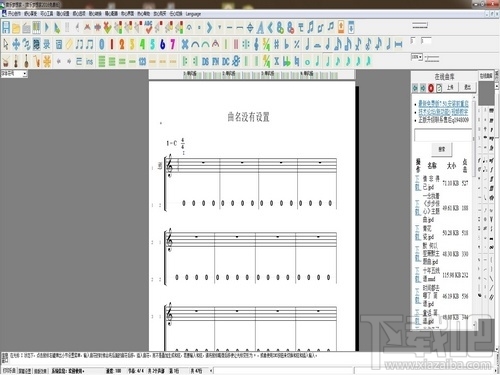Click the search text field in library panel
This screenshot has height=375, width=500.
coord(443,135)
